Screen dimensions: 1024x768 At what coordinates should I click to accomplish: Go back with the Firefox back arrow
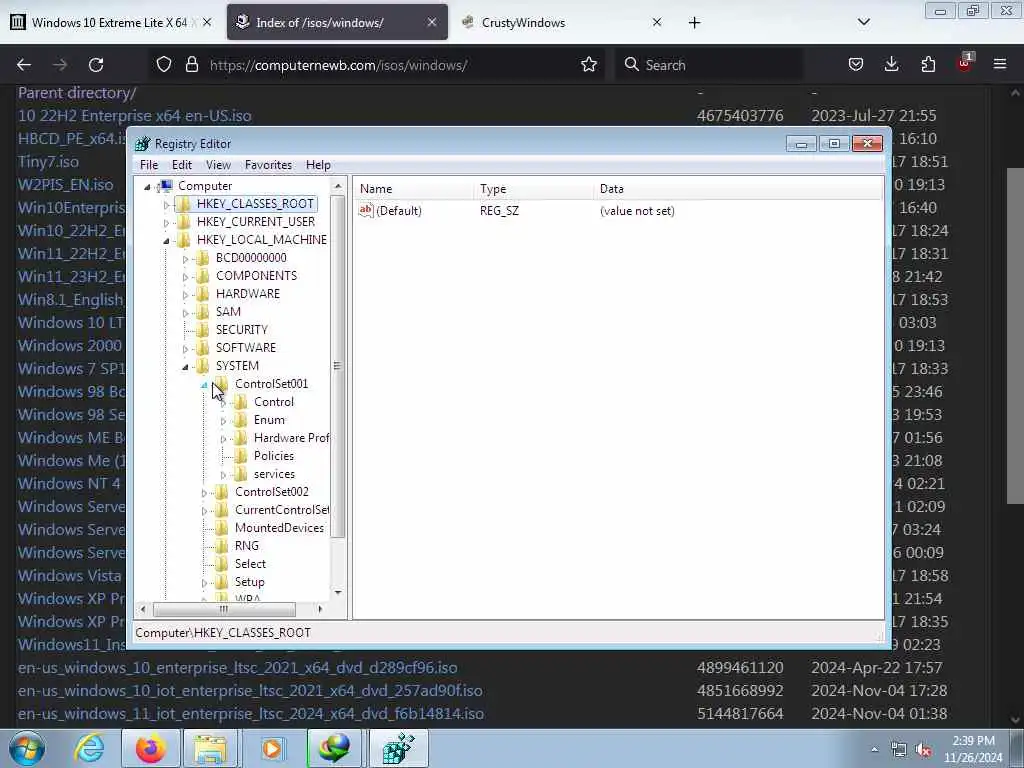(24, 65)
